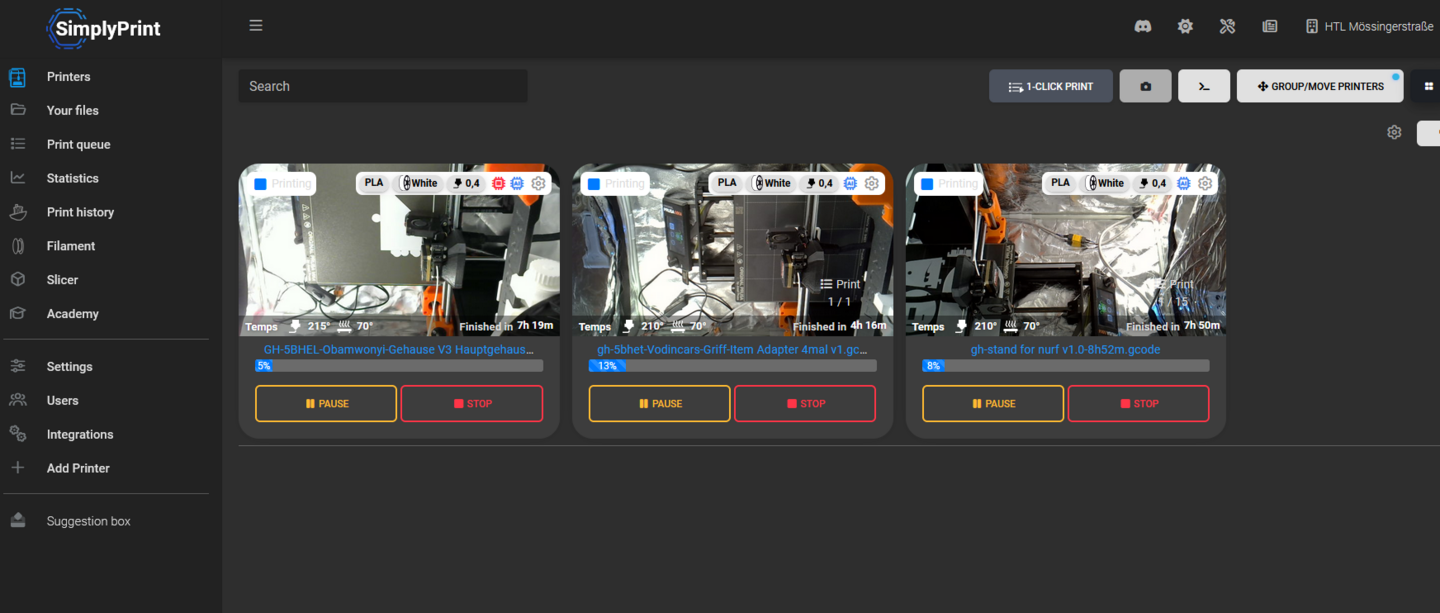The height and width of the screenshot is (613, 1440).
Task: Open the HTL Mössingerstraße organization dropdown
Action: tap(1369, 27)
